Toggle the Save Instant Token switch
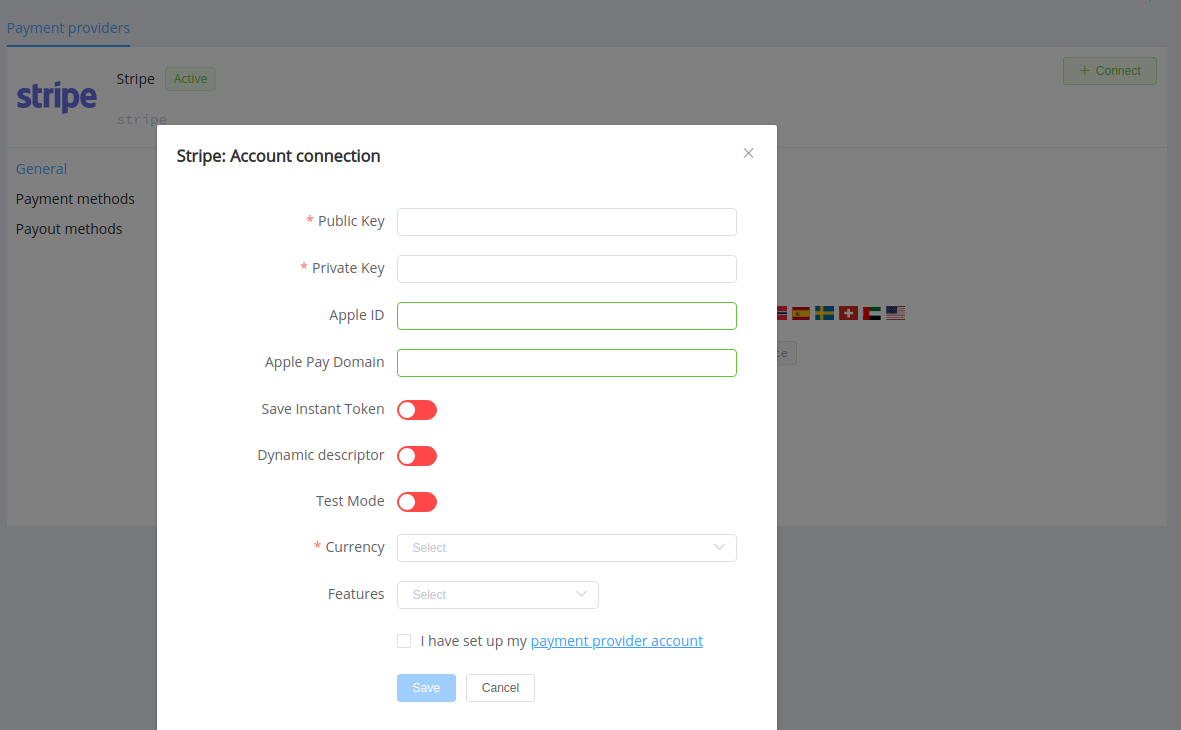The height and width of the screenshot is (730, 1181). tap(417, 410)
